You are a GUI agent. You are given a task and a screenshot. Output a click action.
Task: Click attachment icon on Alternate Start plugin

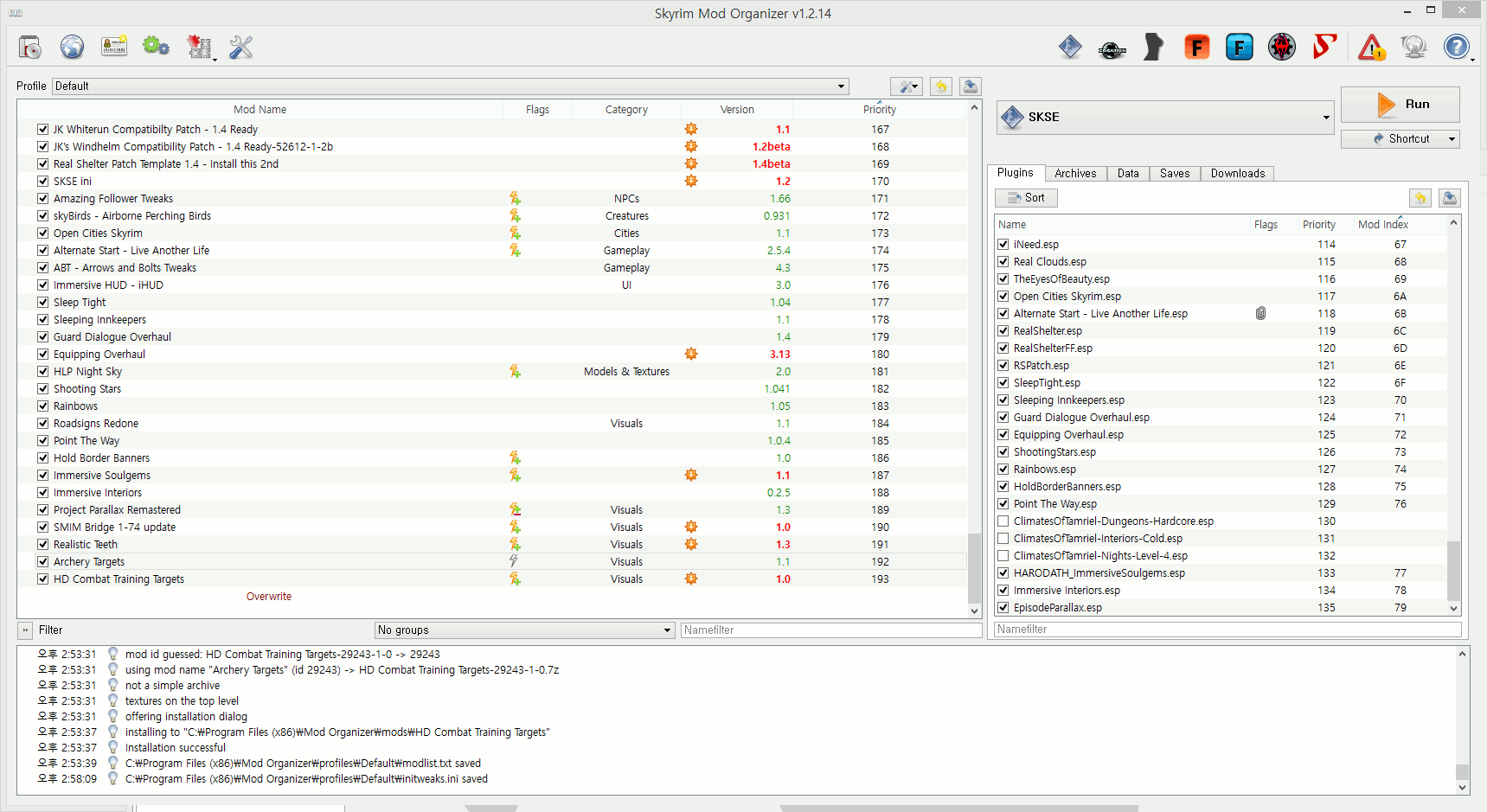(x=1261, y=313)
